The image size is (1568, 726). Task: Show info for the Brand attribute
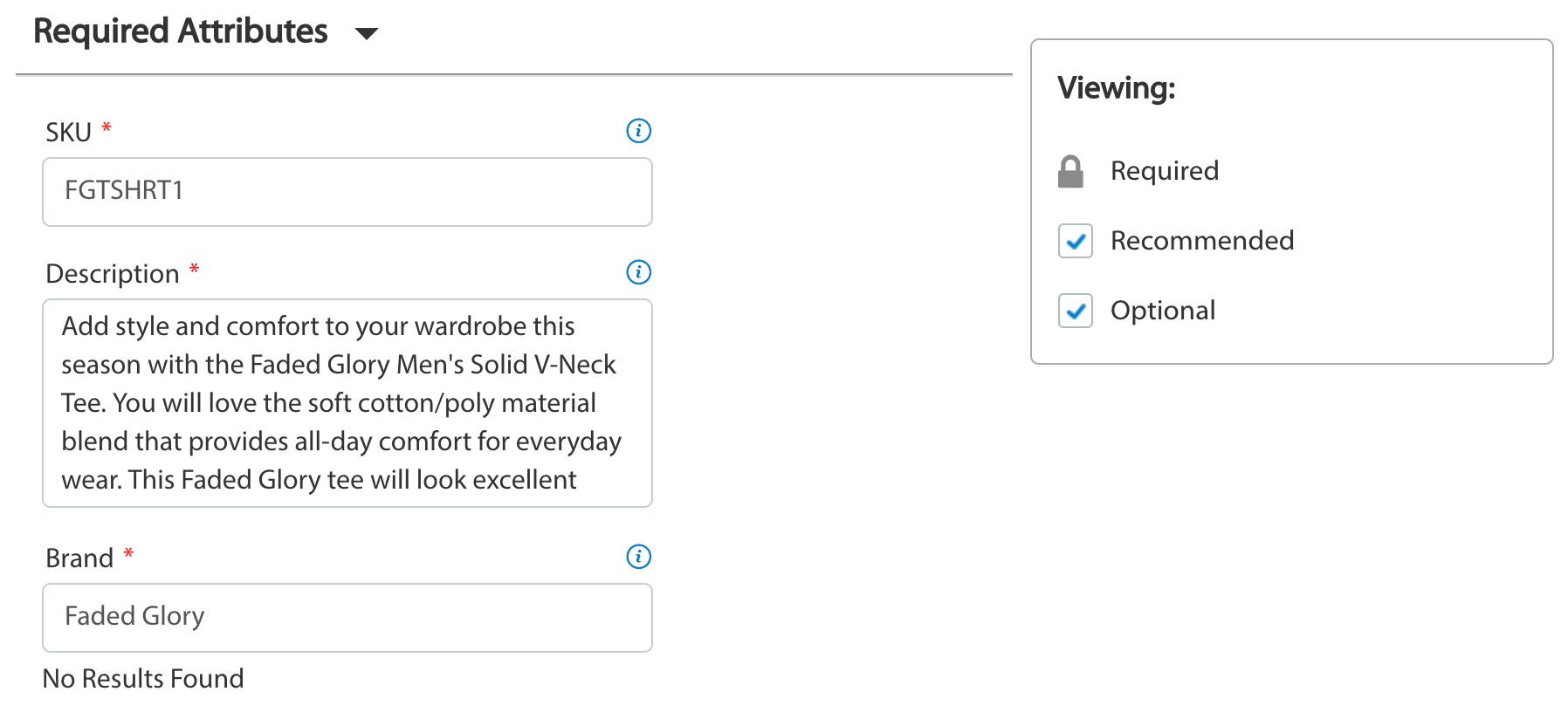(639, 557)
